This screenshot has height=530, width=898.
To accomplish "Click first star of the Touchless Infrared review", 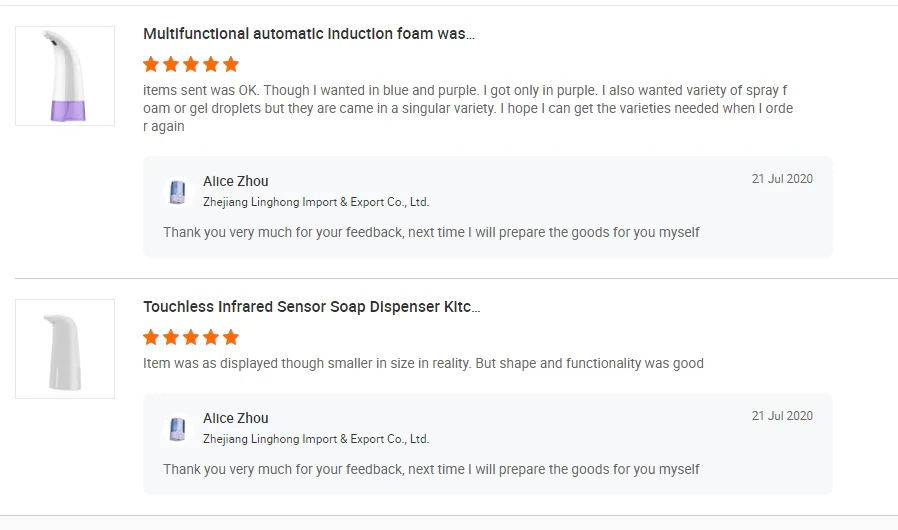I will coord(151,337).
